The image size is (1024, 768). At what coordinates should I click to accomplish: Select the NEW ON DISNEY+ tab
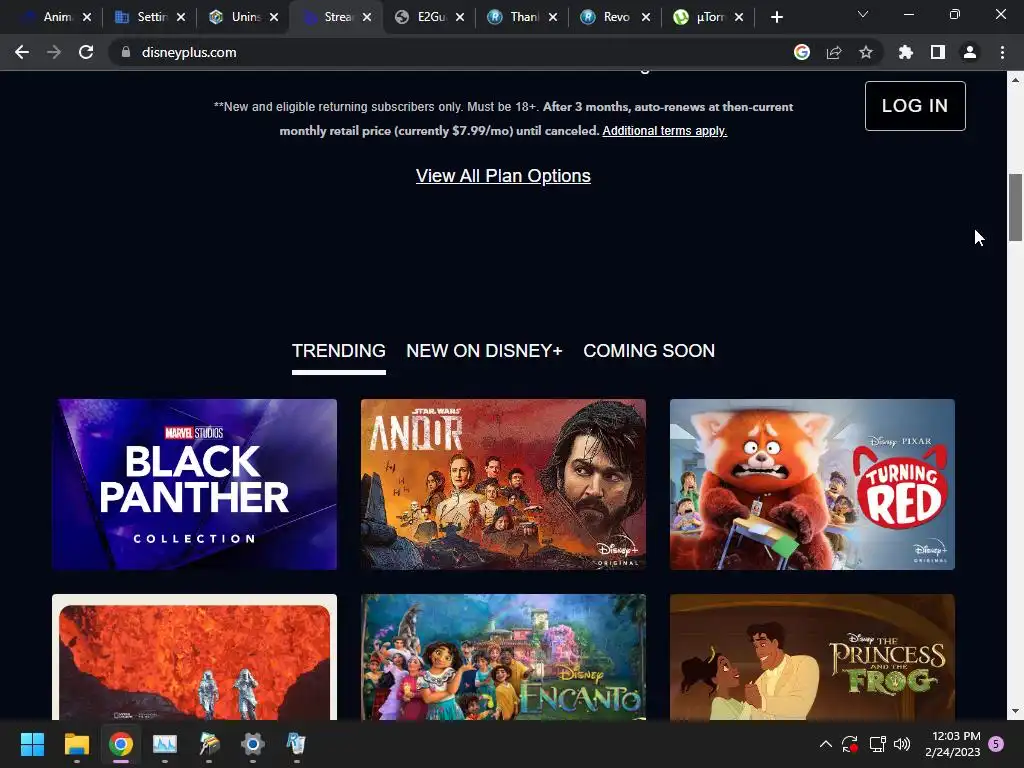[484, 351]
